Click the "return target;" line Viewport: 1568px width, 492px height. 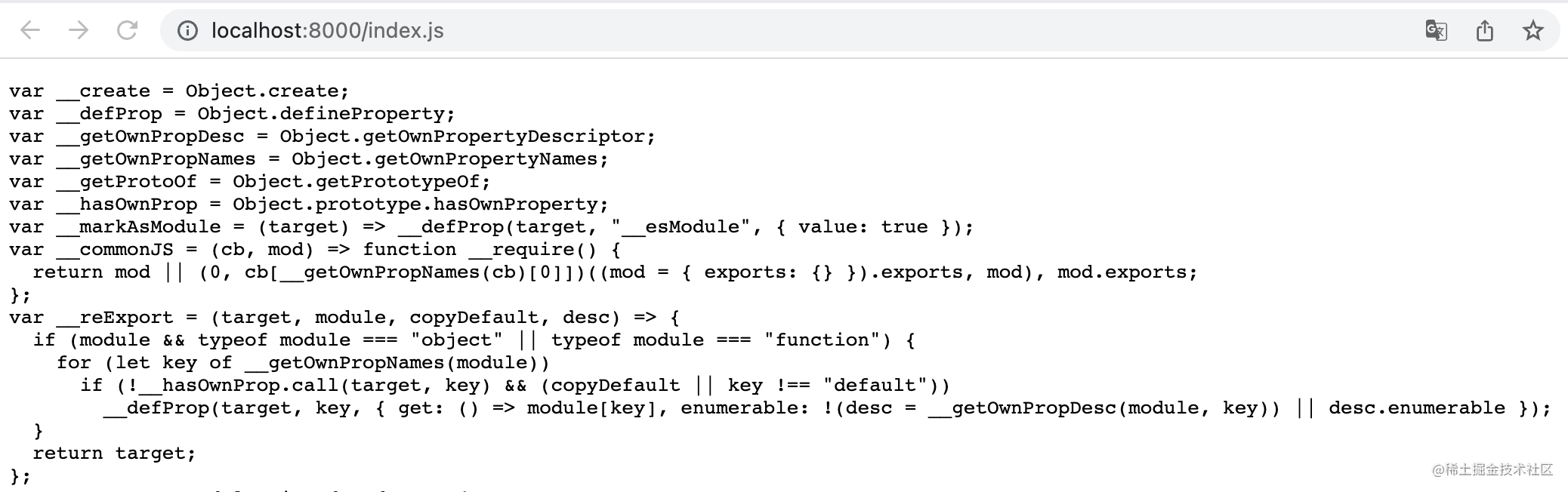coord(114,454)
